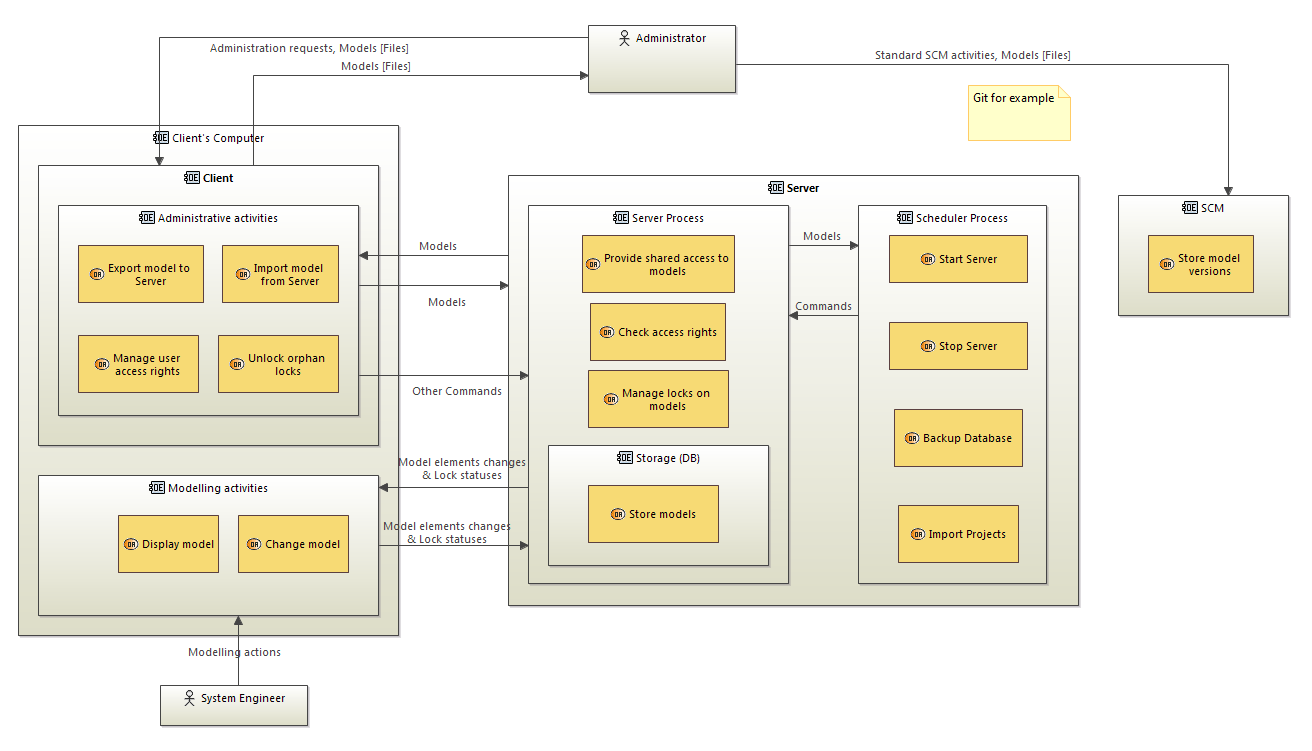Select the Store model versions function
This screenshot has width=1312, height=751.
coord(1200,264)
